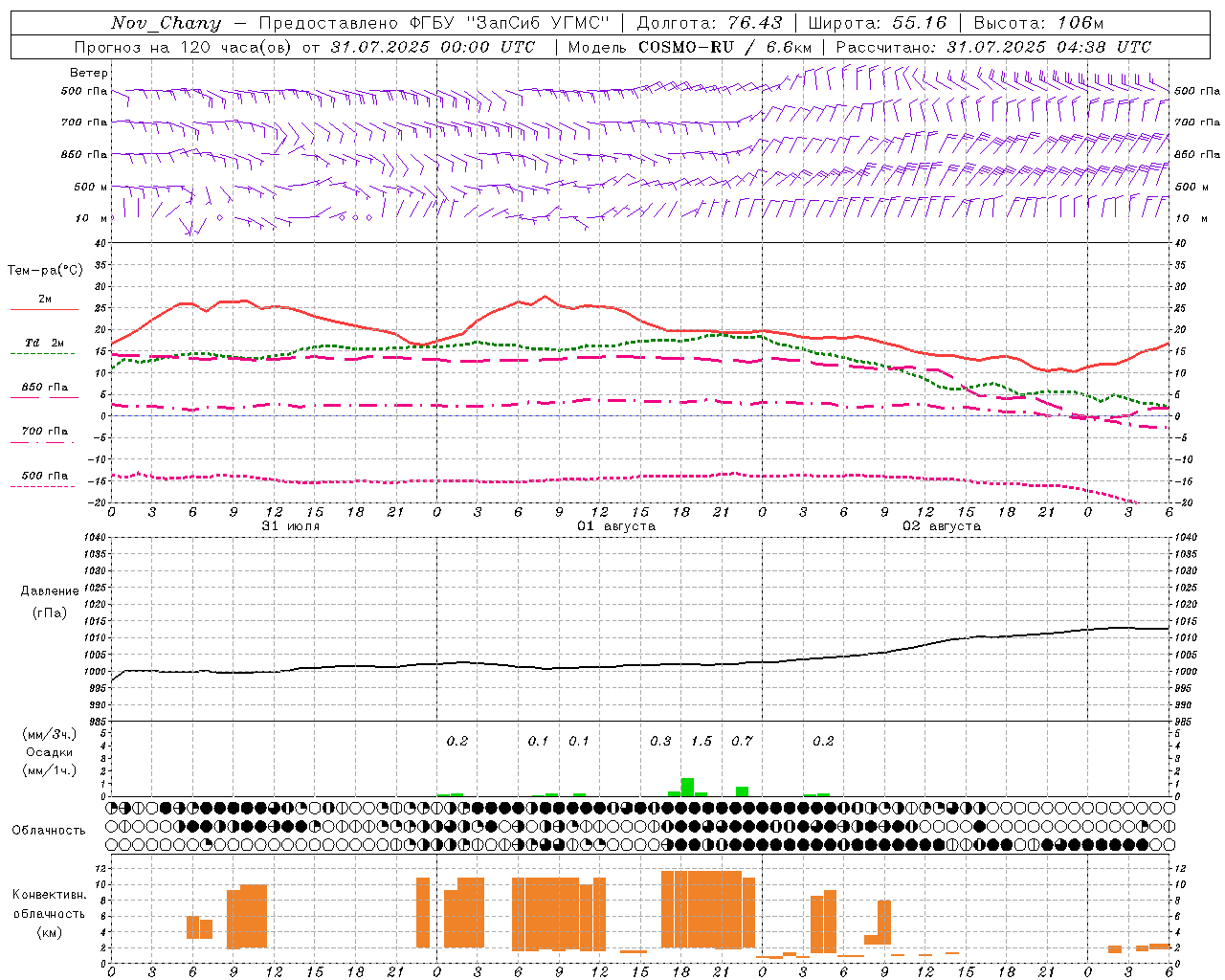Click the precipitation value '0.3'
Screen dimensions: 1225x980
point(660,741)
